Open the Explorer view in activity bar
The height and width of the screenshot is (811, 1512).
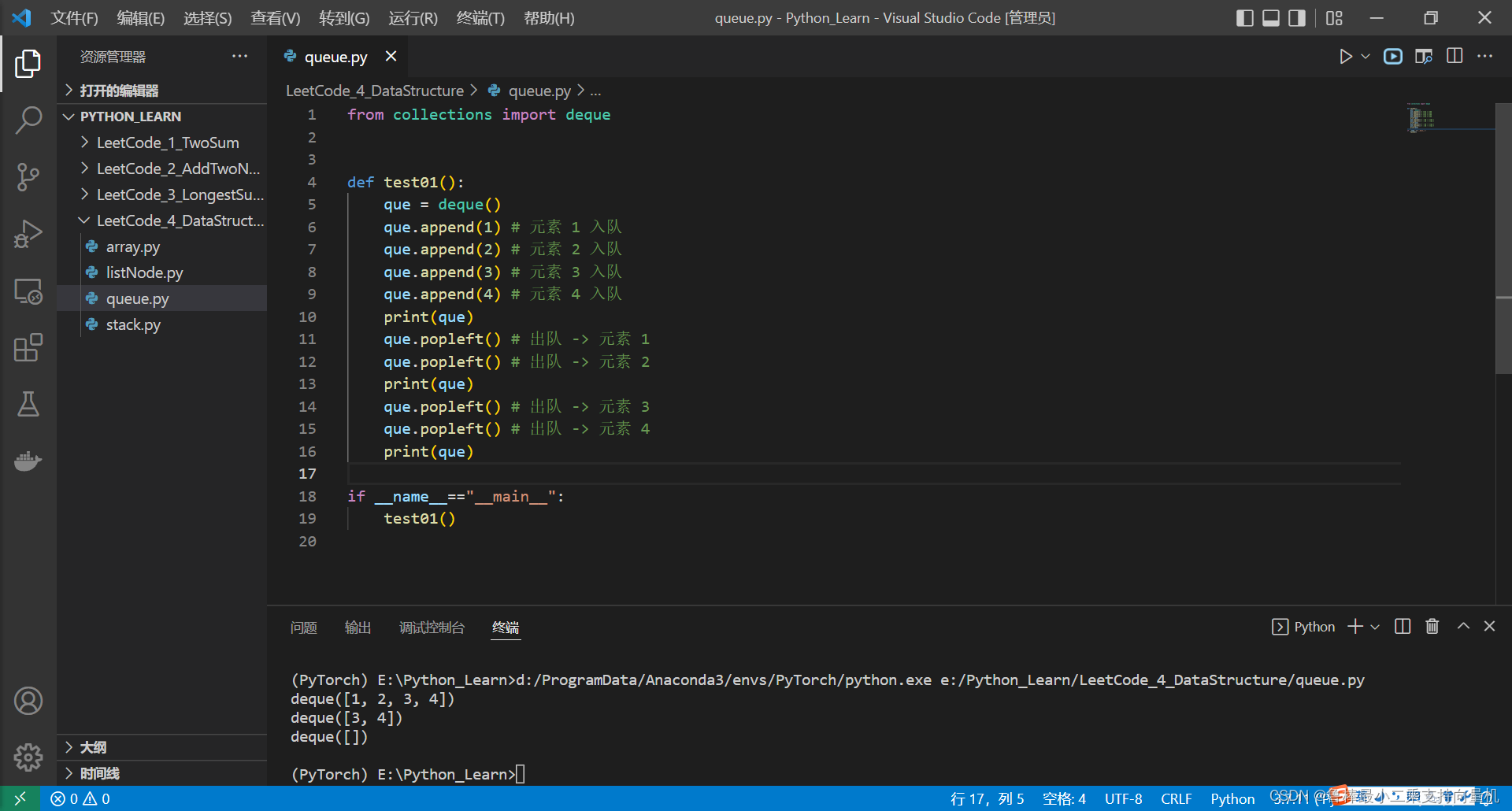(28, 64)
